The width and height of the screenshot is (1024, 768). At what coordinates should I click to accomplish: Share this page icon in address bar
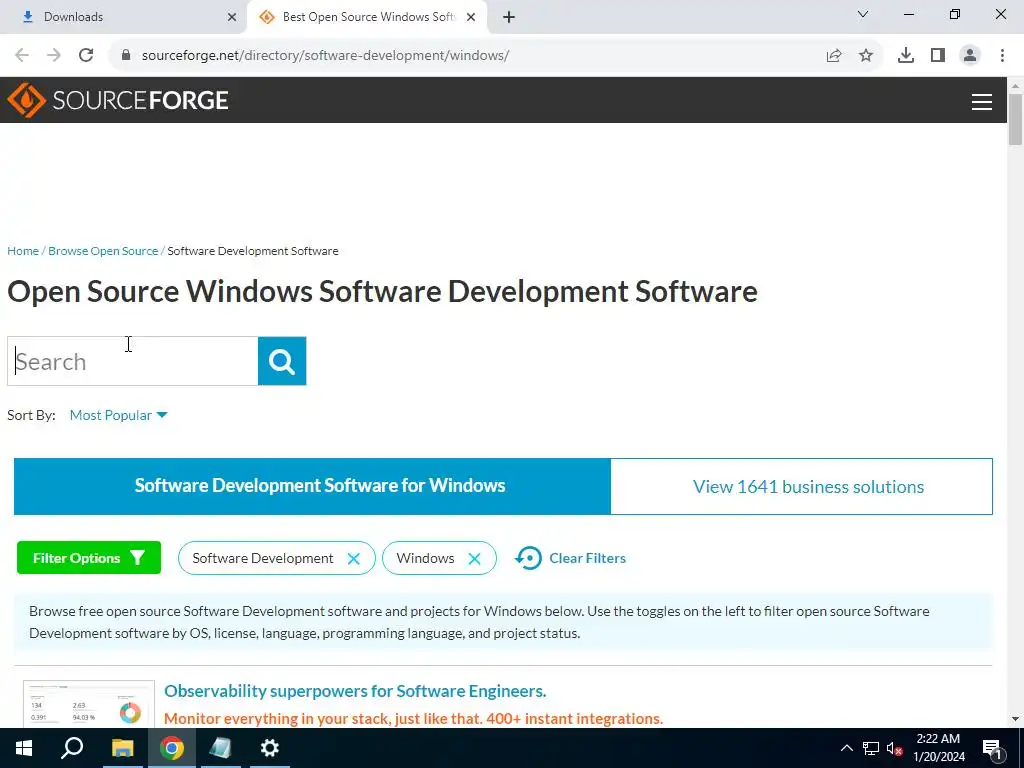coord(834,56)
